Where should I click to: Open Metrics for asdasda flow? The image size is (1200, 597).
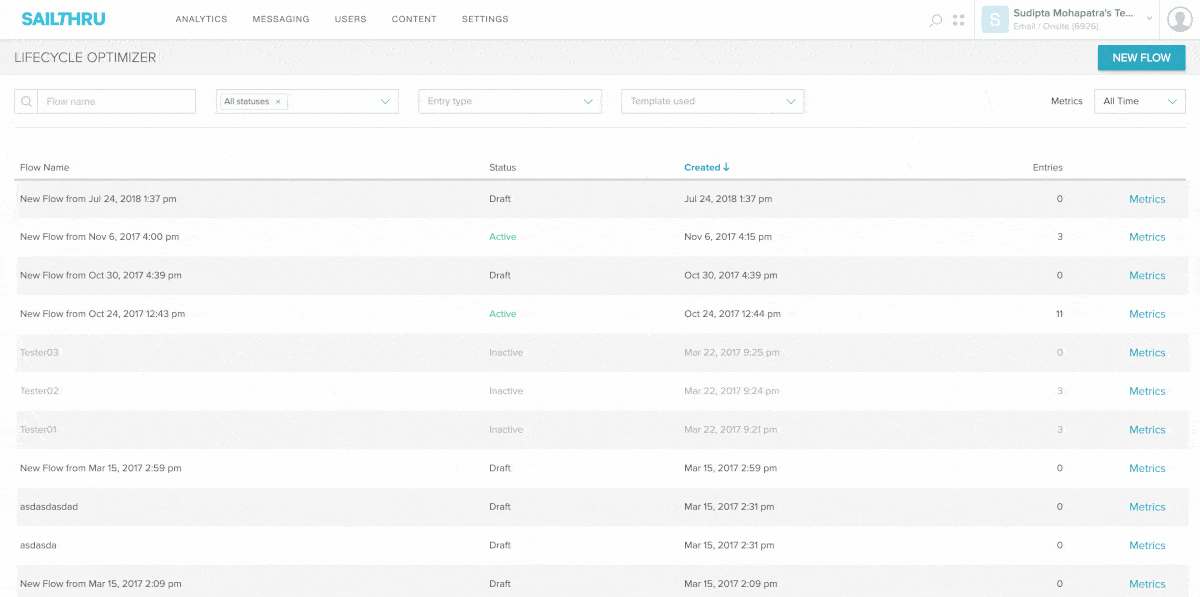1147,545
